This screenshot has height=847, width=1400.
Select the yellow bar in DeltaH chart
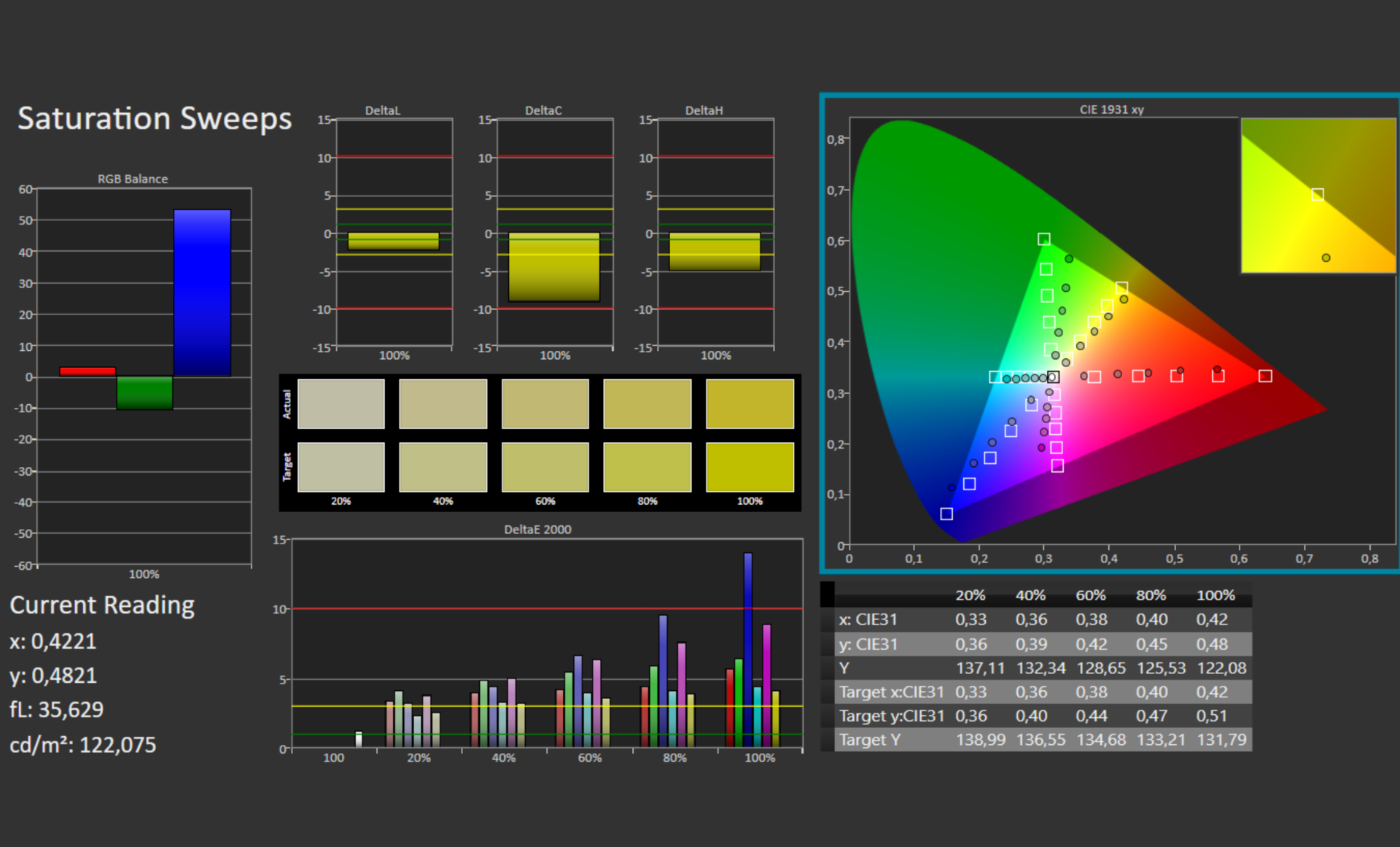coord(715,252)
